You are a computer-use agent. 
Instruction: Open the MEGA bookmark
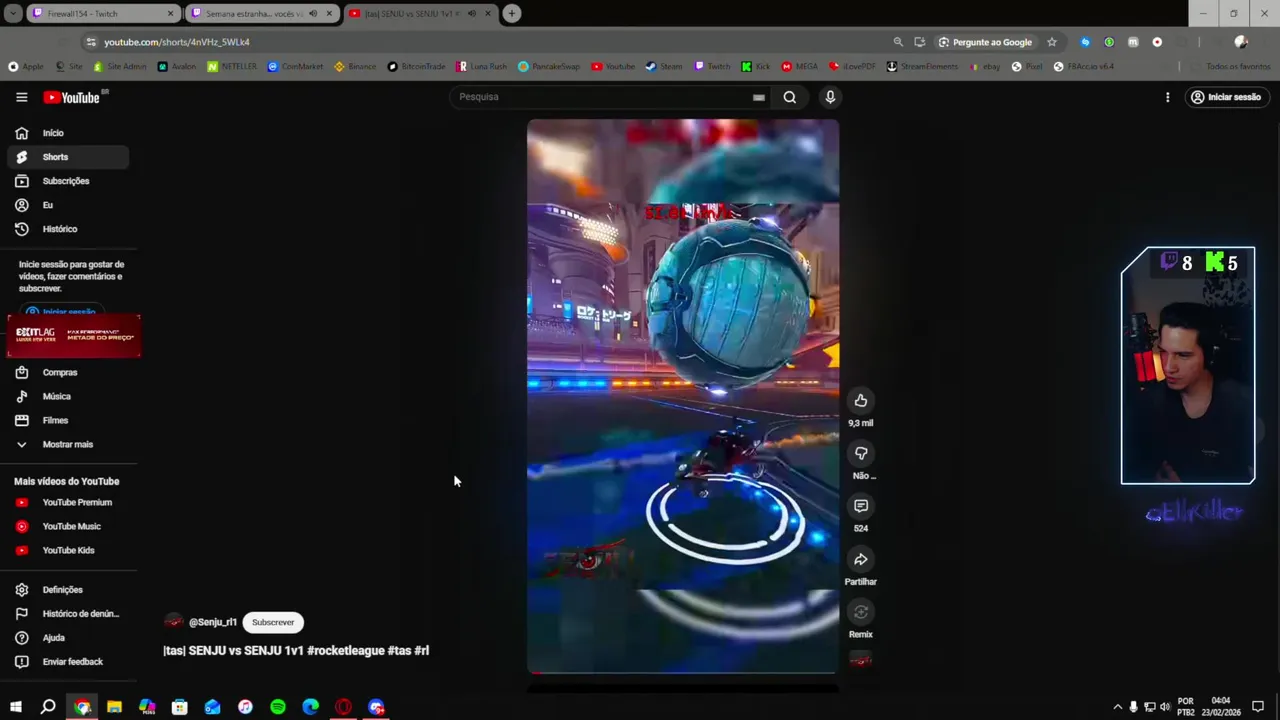[800, 66]
